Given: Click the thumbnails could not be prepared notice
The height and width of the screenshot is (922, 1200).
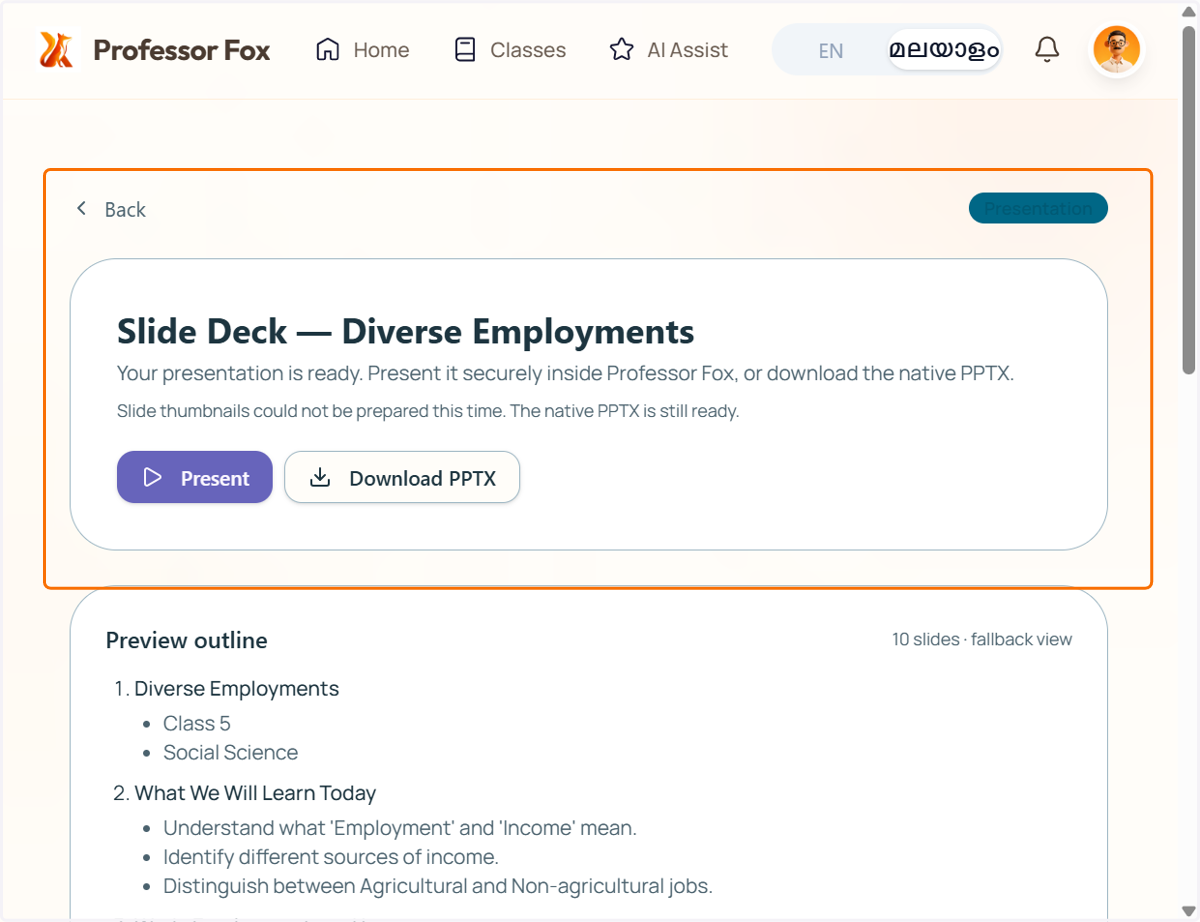Looking at the screenshot, I should pyautogui.click(x=428, y=411).
